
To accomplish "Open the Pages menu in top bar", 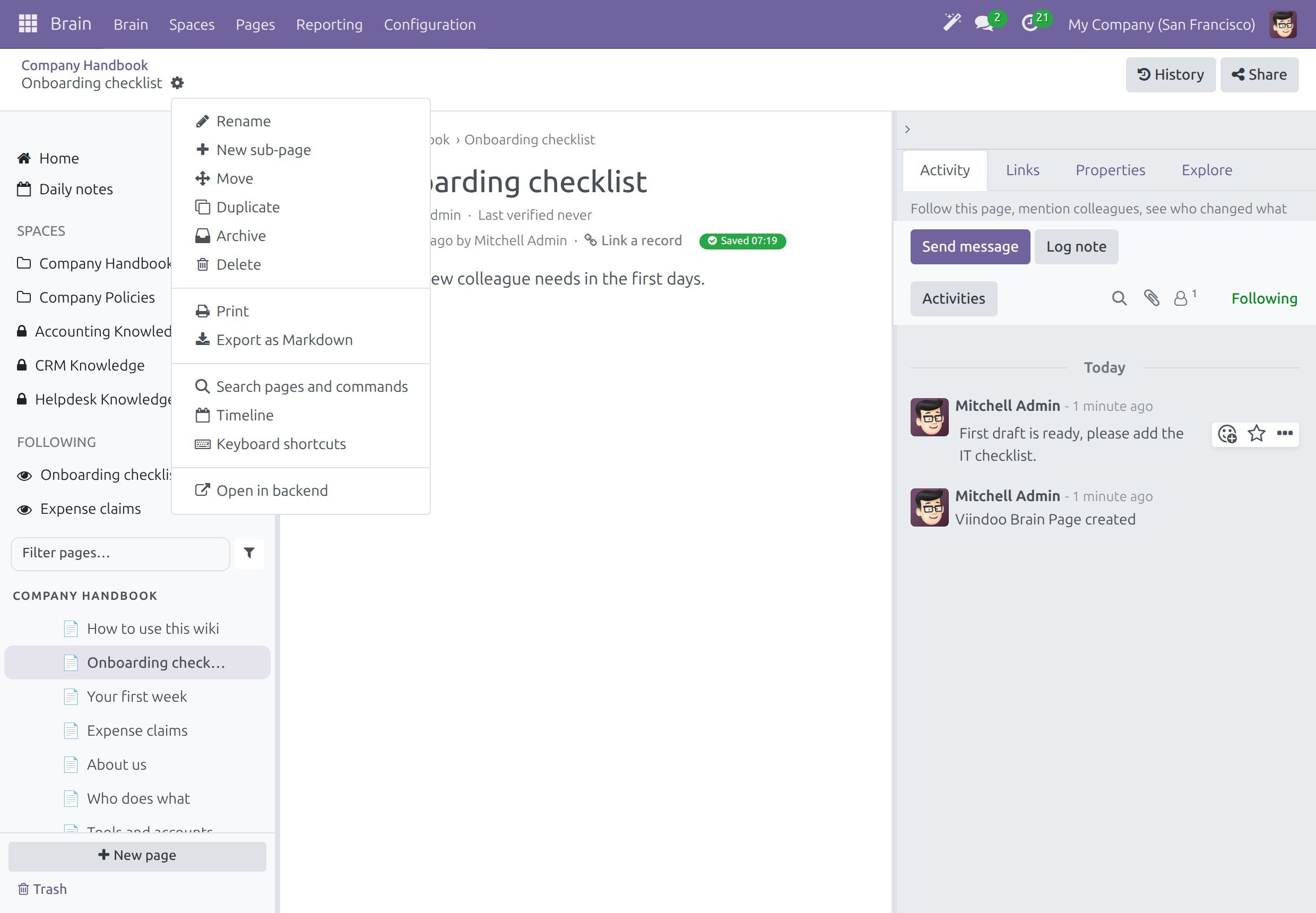I will [255, 24].
